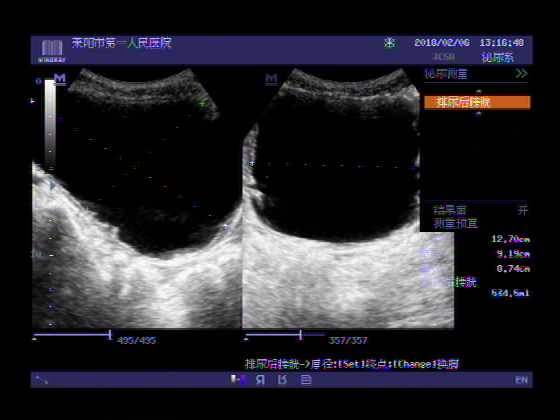
Task: Click the 测量预置 option
Action: tap(456, 224)
